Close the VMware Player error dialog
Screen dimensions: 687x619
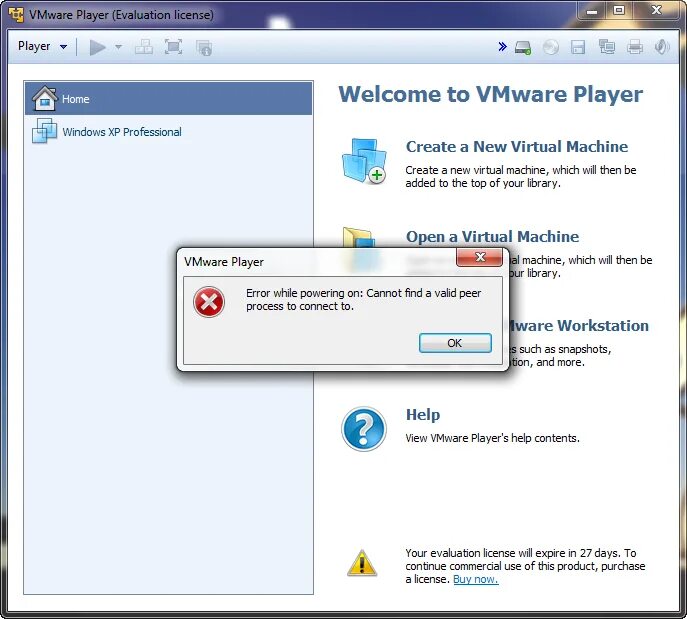tap(479, 257)
